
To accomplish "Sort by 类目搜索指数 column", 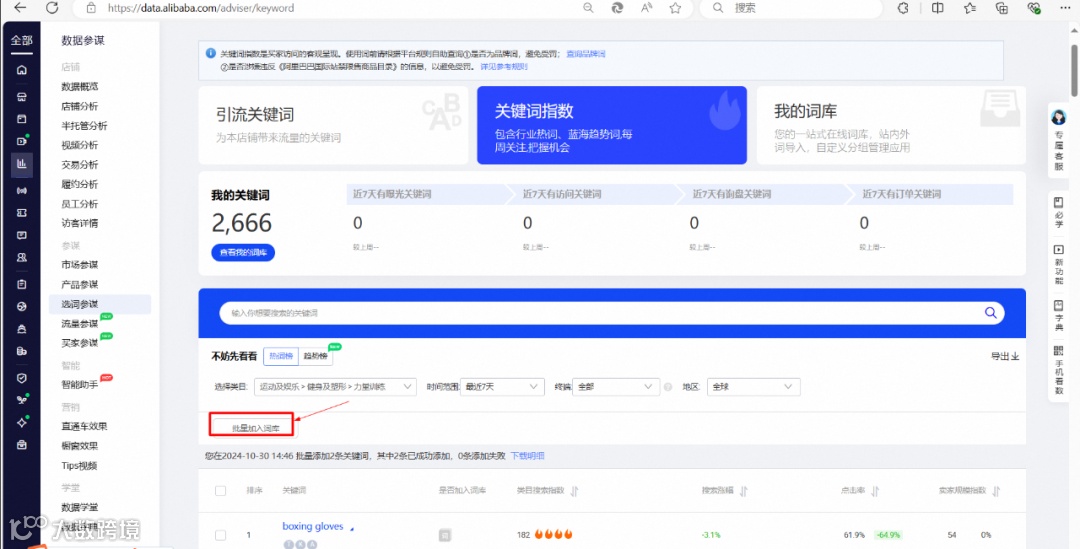I will pos(574,491).
